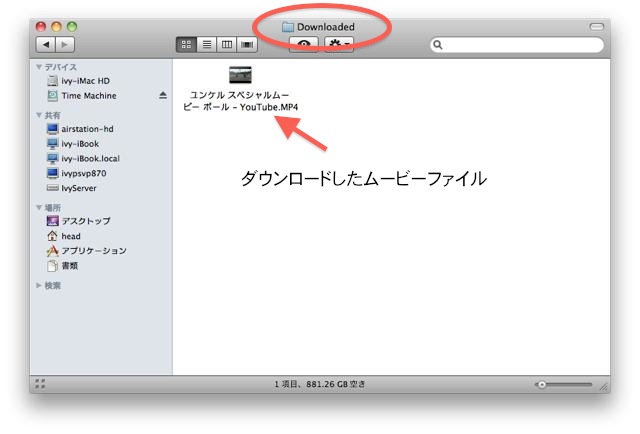
Task: Open the Action gear dropdown menu
Action: tap(339, 45)
